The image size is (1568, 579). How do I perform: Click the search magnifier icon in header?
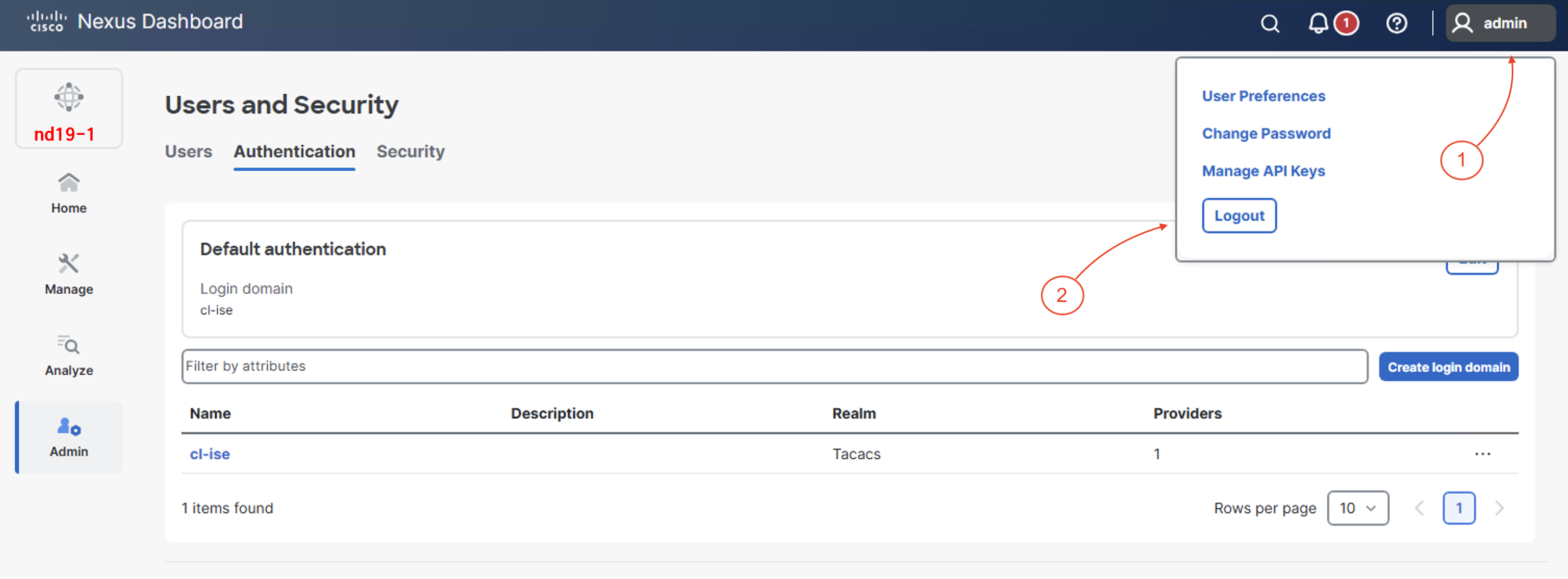[1270, 24]
